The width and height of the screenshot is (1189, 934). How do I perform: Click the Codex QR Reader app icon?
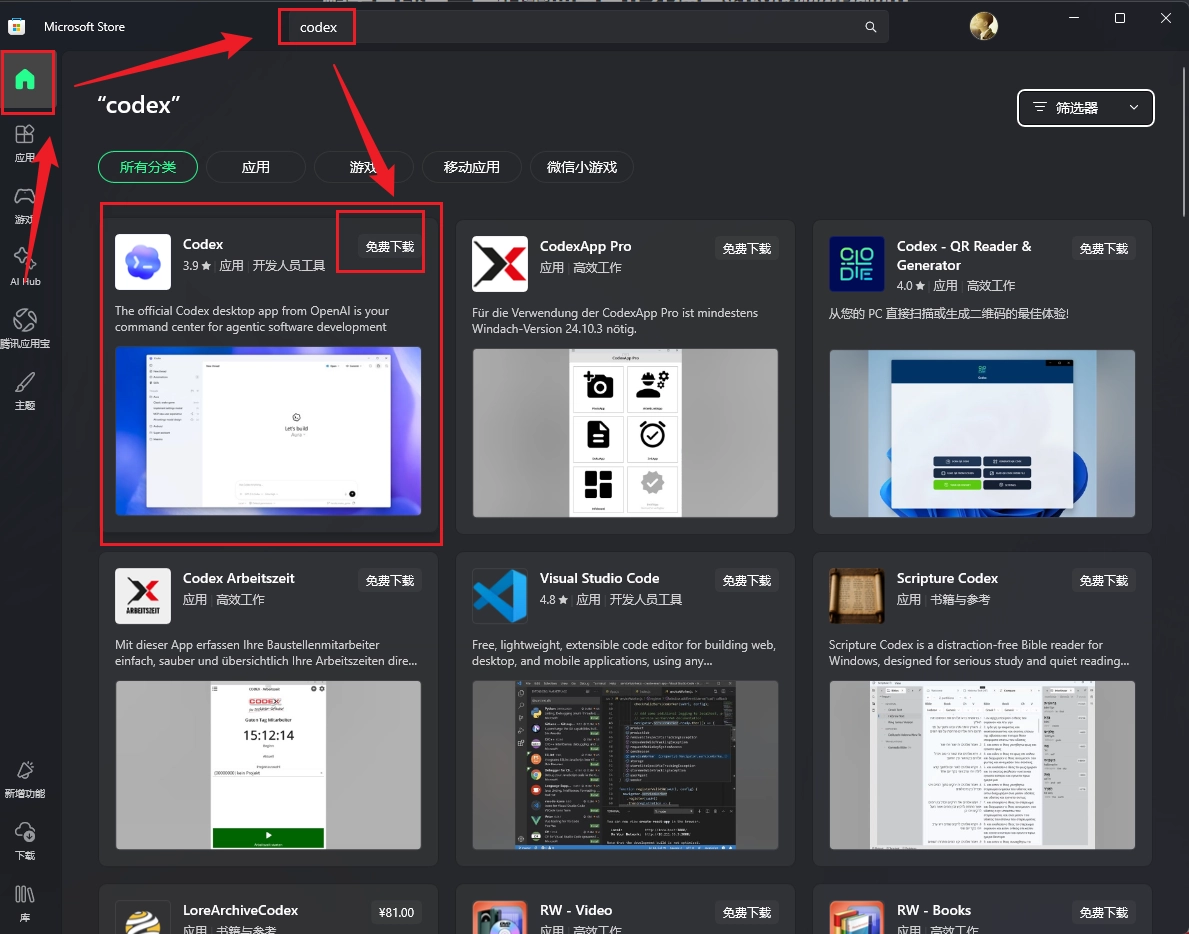(x=857, y=264)
